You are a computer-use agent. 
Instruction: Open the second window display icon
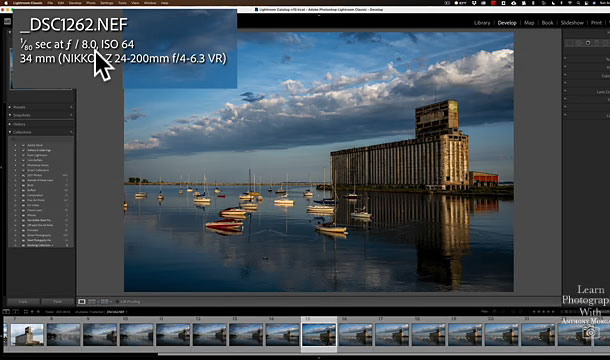[x=16, y=312]
